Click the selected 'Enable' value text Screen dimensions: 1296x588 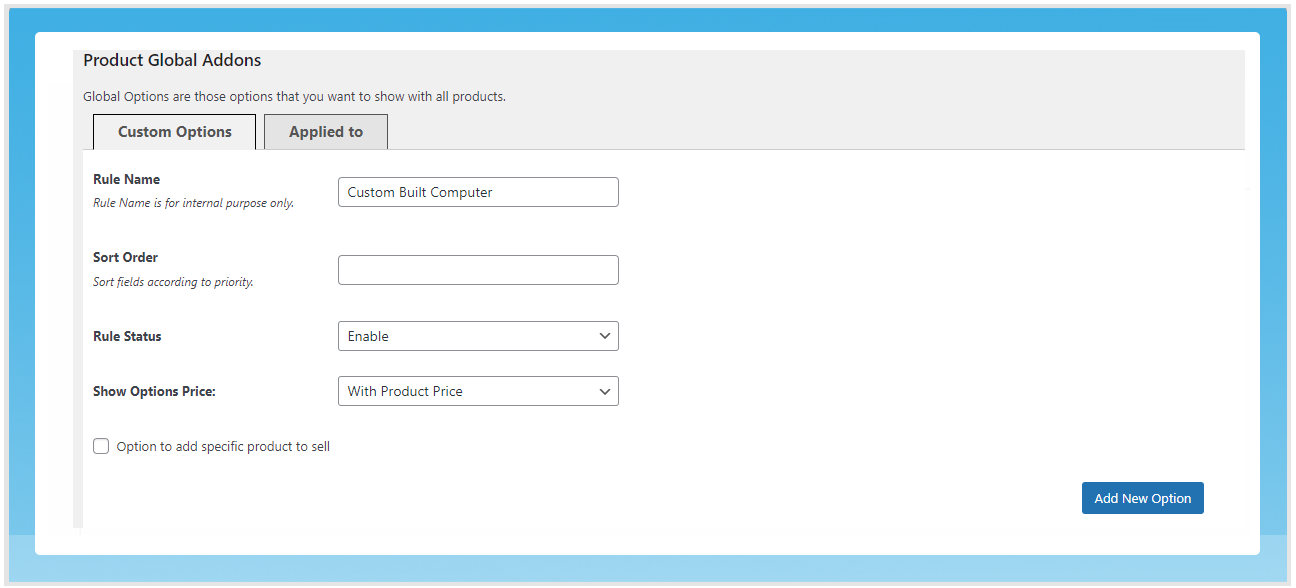368,336
